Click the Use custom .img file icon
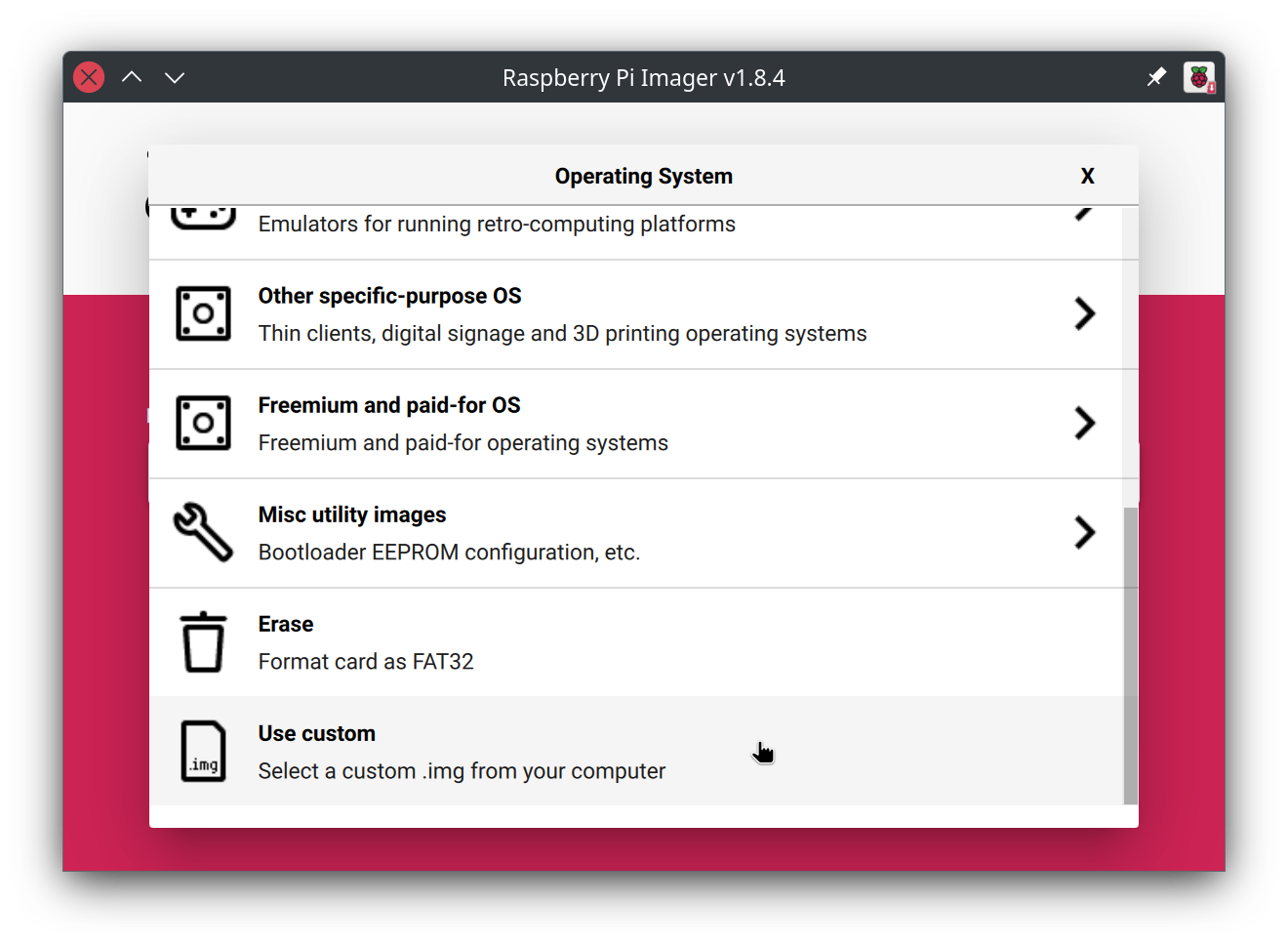The image size is (1288, 945). click(x=203, y=751)
